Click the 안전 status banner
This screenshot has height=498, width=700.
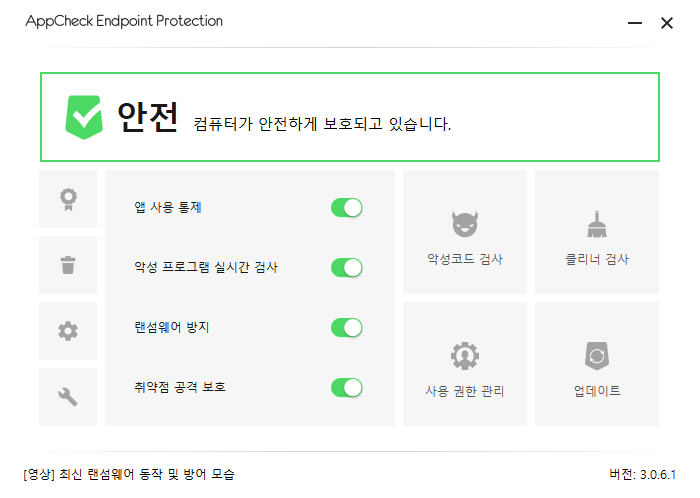[x=350, y=117]
